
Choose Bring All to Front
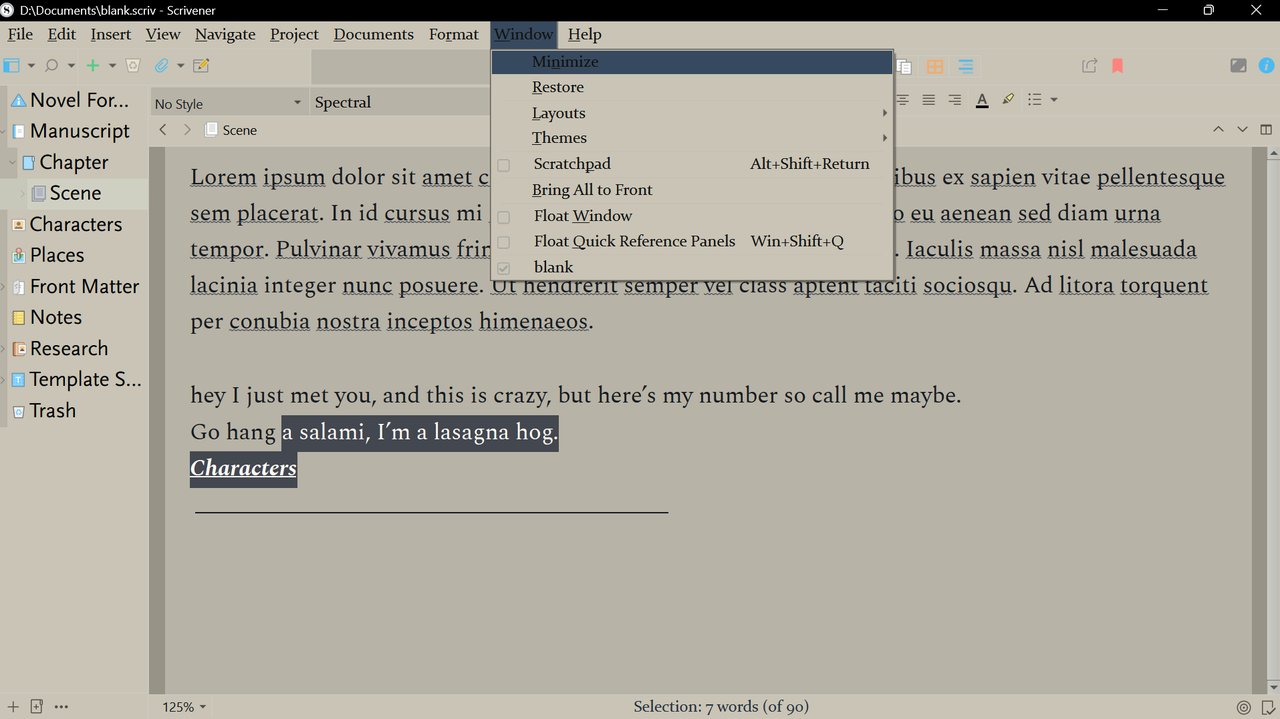coord(691,190)
